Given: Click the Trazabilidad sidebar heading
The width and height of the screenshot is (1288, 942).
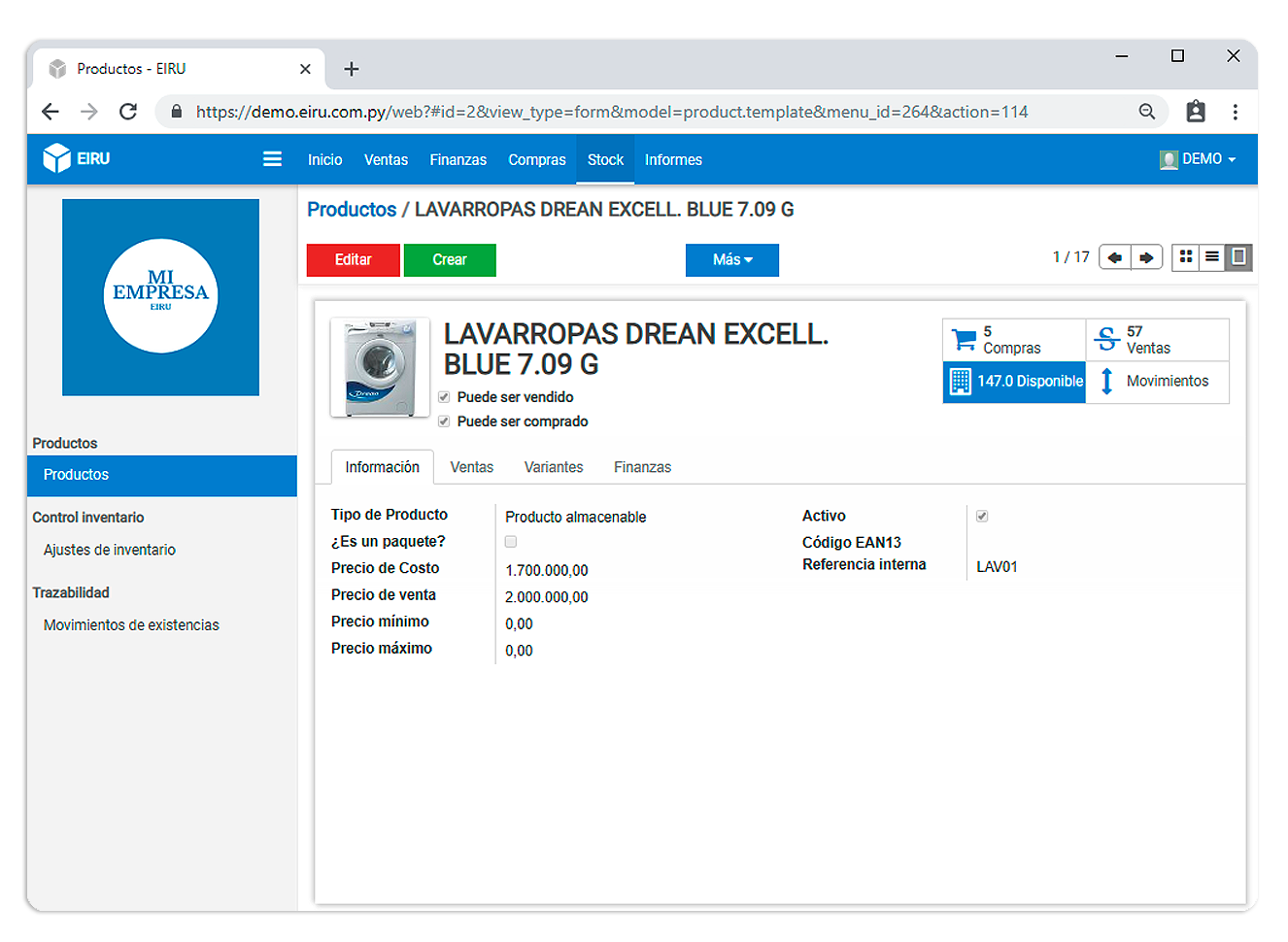Looking at the screenshot, I should (x=71, y=592).
